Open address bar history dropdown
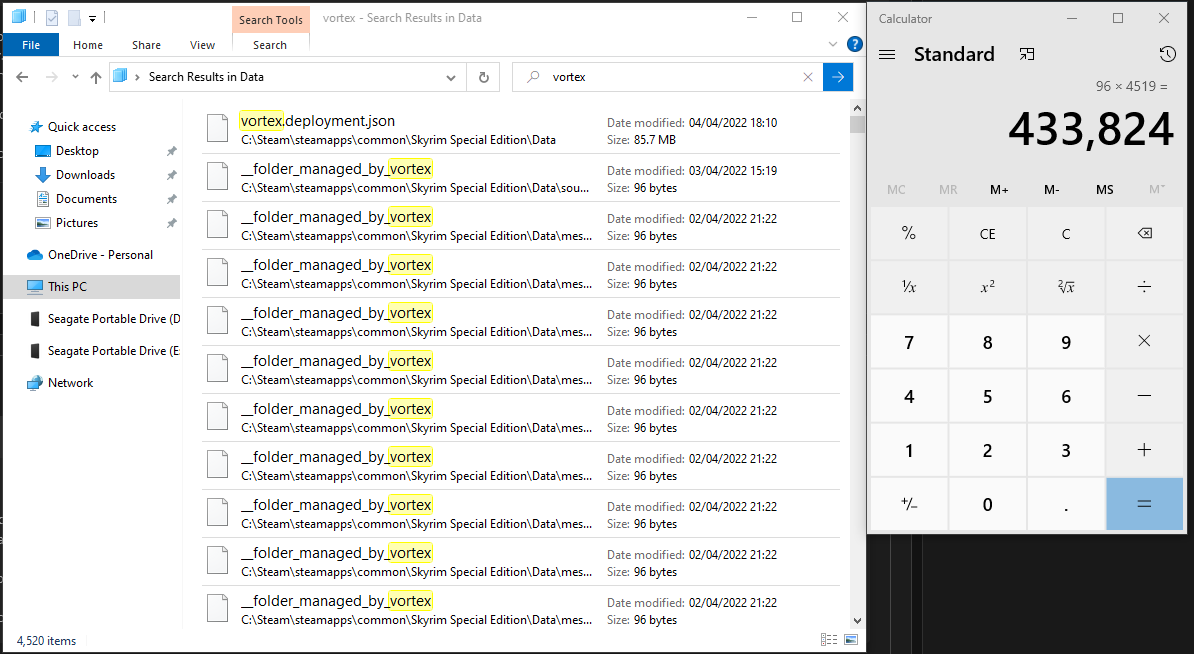 pos(451,77)
